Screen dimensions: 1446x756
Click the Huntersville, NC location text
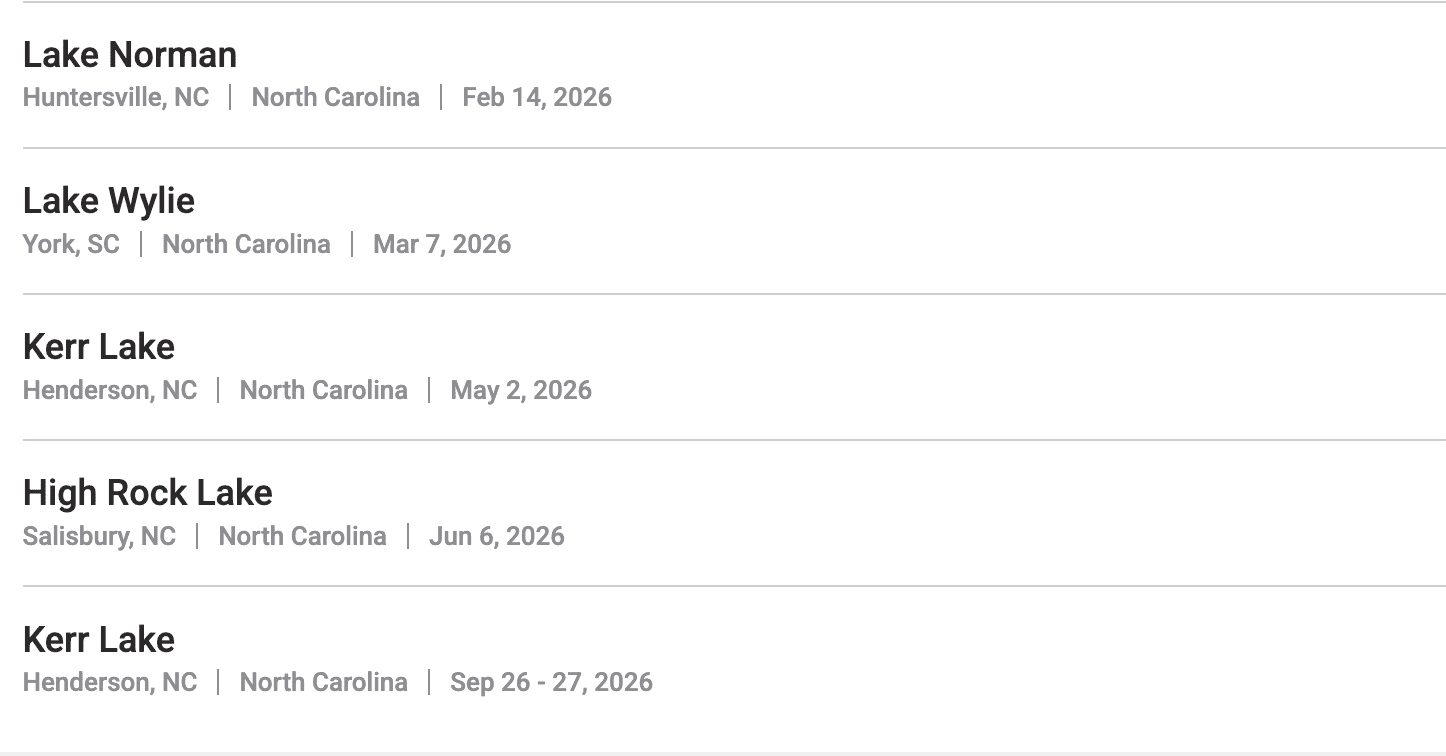coord(116,97)
